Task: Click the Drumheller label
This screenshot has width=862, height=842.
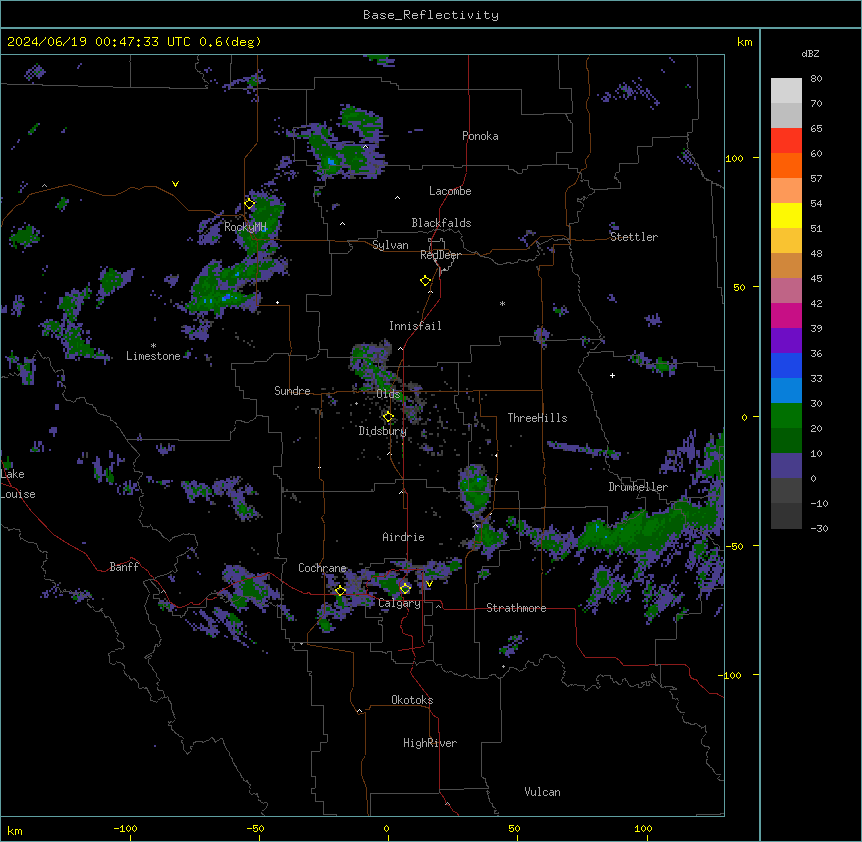Action: click(638, 487)
